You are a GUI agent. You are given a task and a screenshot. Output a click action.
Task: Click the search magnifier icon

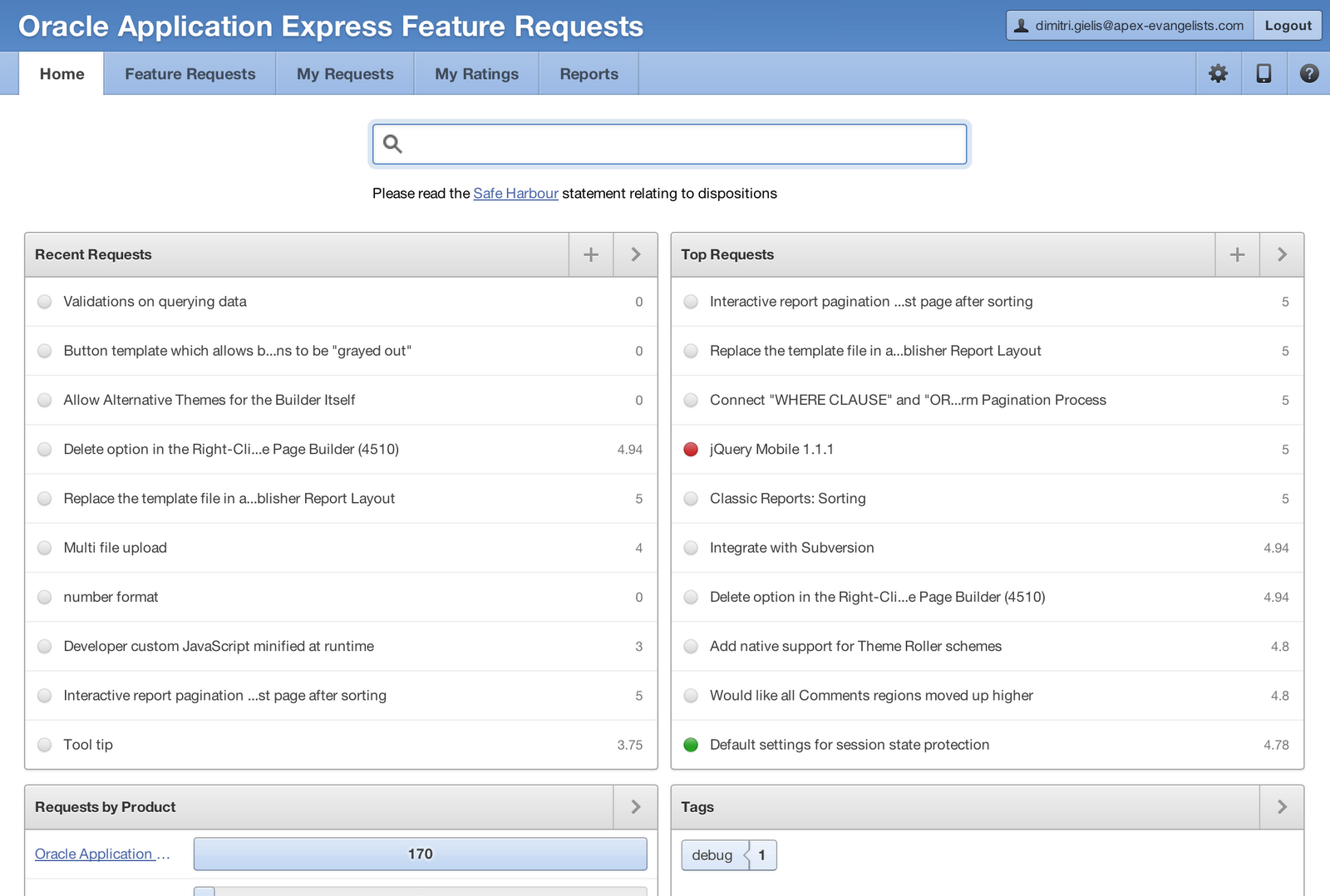pos(392,145)
